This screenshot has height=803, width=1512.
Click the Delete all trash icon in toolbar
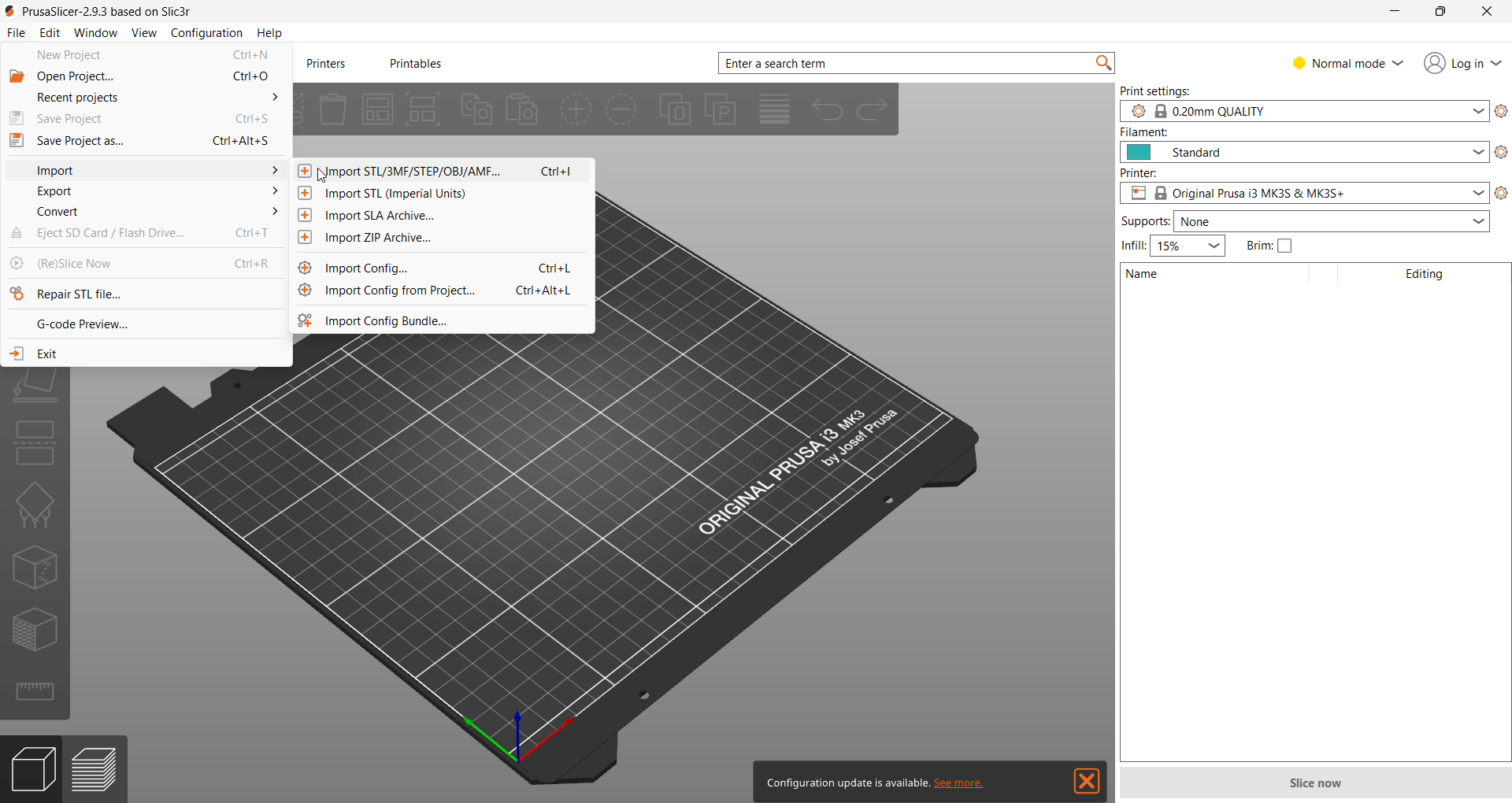pos(333,109)
